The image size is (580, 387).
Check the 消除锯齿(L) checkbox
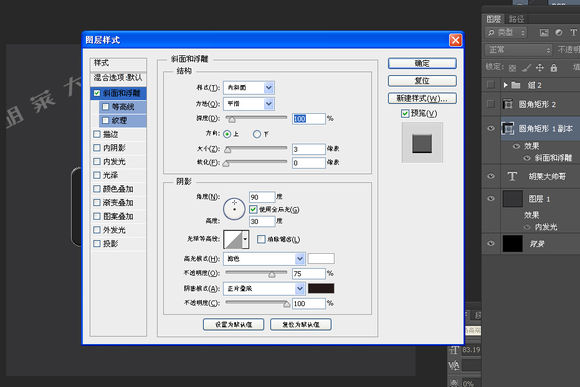point(261,239)
